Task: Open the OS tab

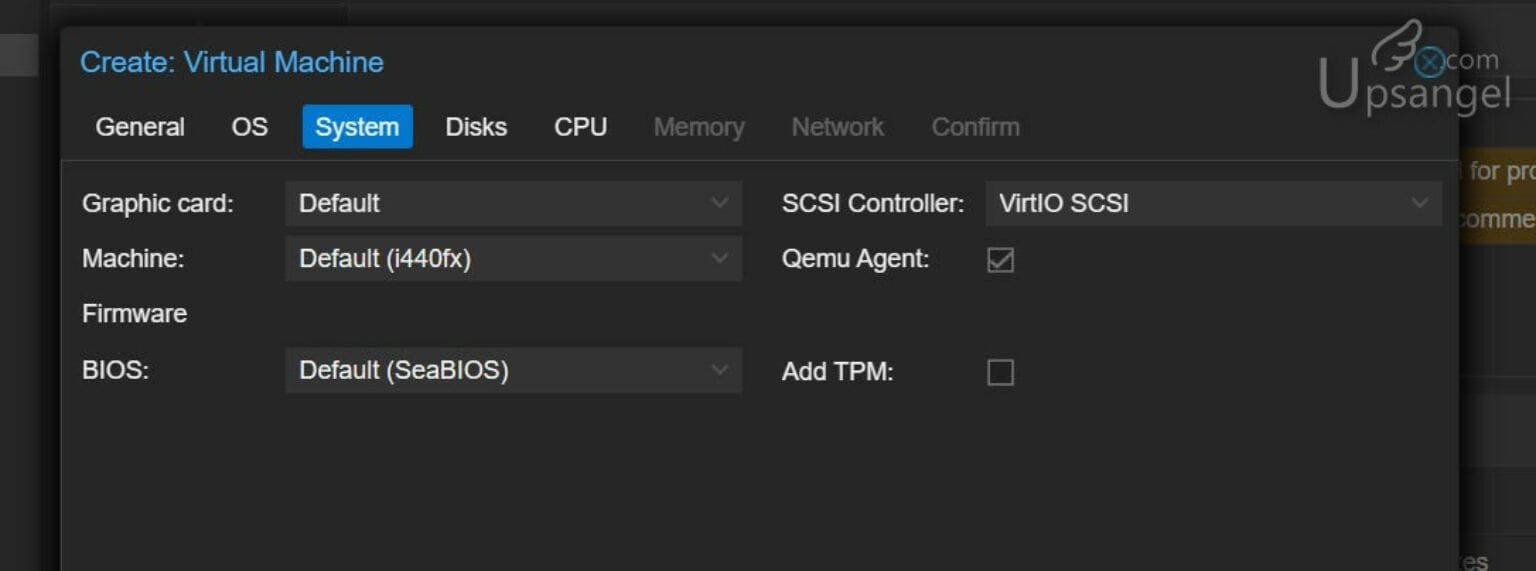Action: tap(250, 127)
